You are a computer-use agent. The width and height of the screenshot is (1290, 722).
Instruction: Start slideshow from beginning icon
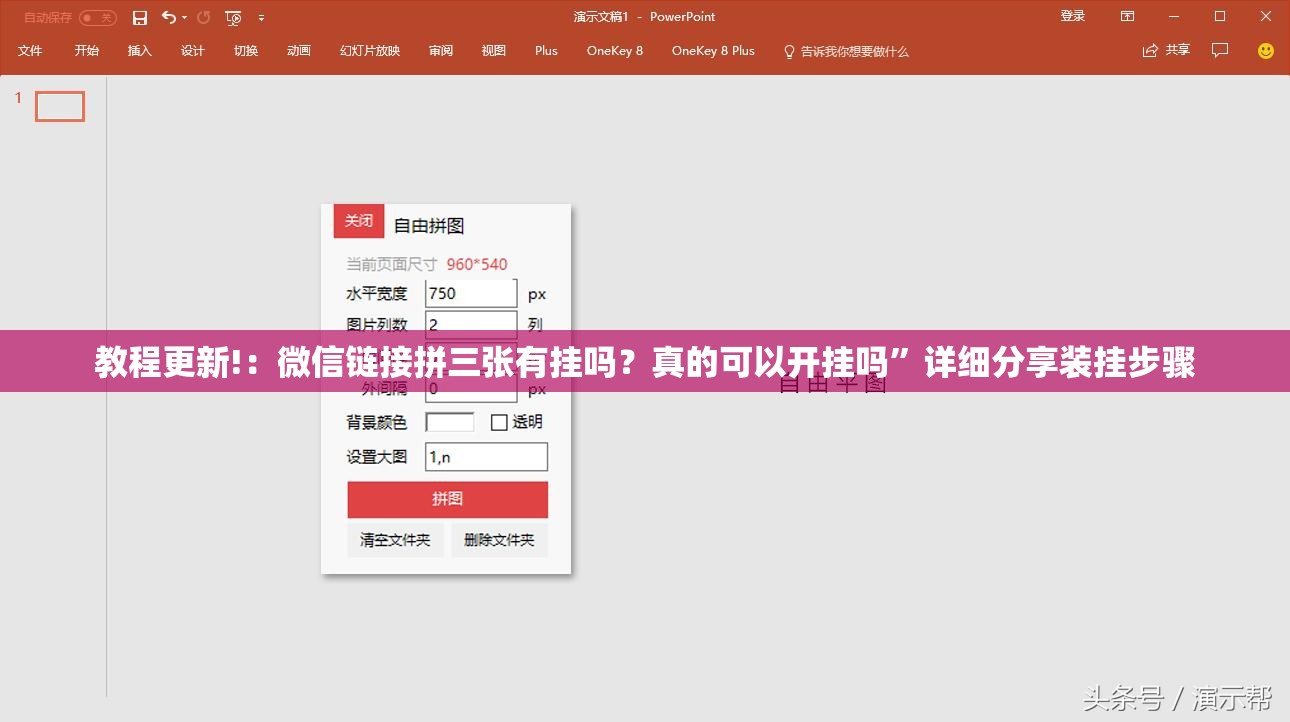click(234, 17)
